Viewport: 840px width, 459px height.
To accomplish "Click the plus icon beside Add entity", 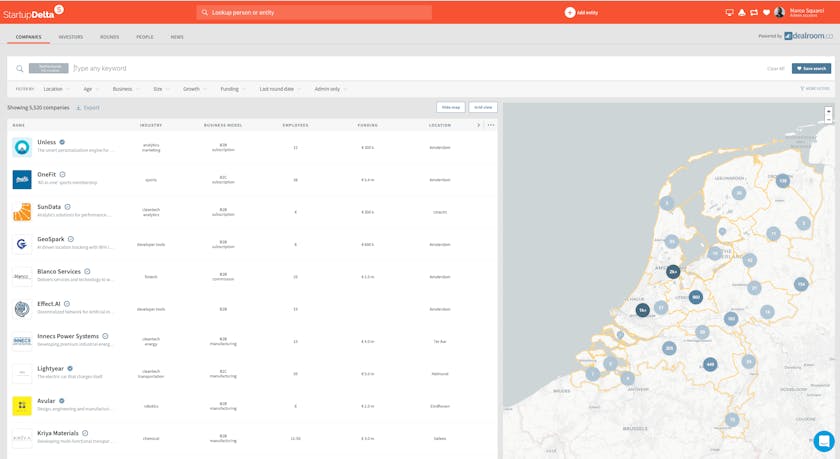I will pos(570,13).
